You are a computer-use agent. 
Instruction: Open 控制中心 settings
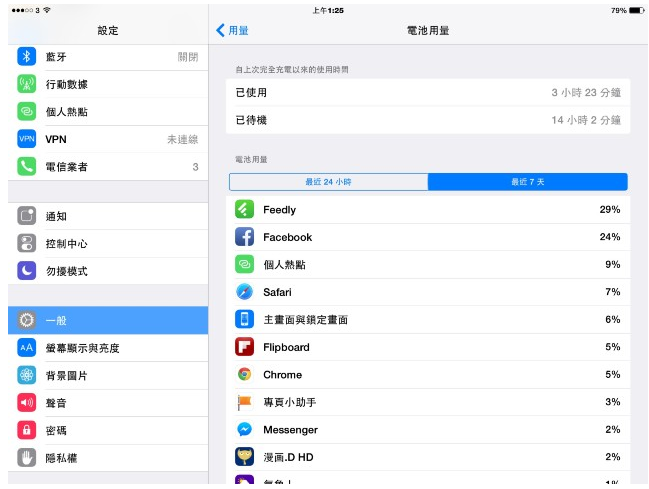[x=107, y=243]
